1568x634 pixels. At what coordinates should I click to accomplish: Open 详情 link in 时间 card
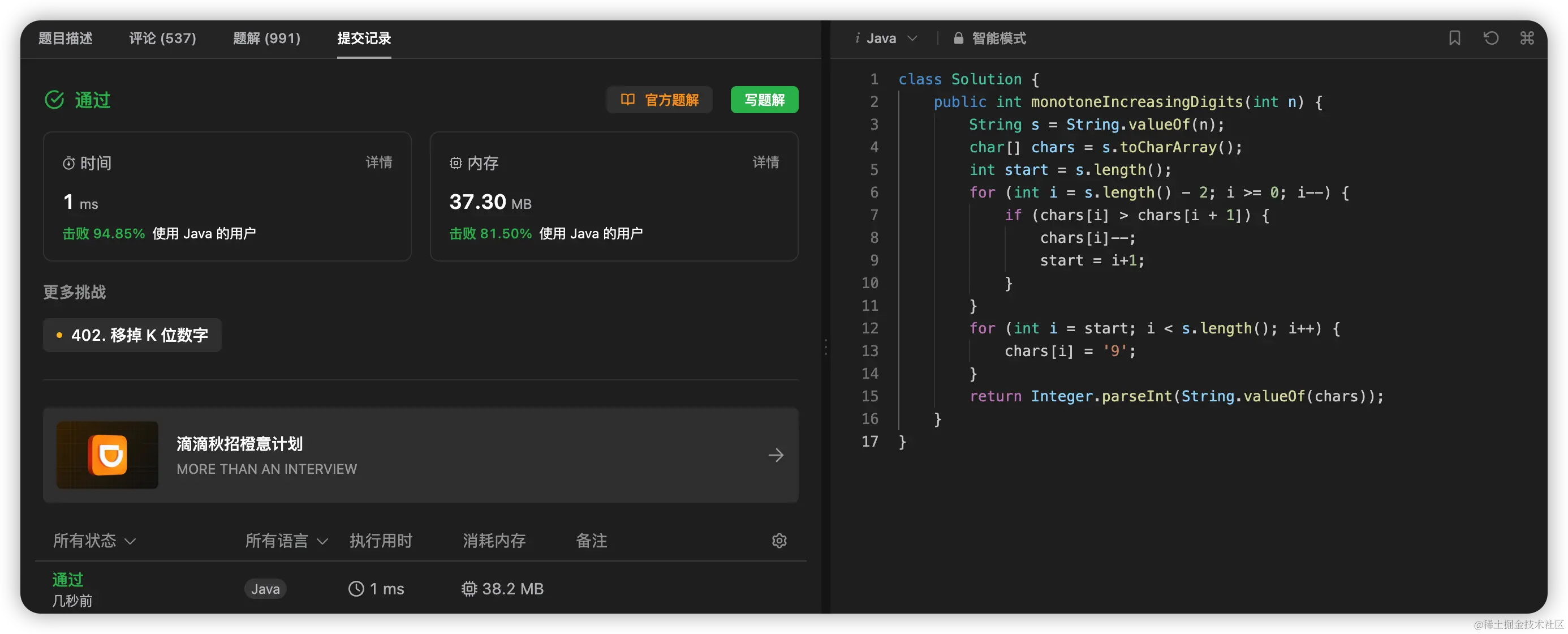pyautogui.click(x=378, y=162)
